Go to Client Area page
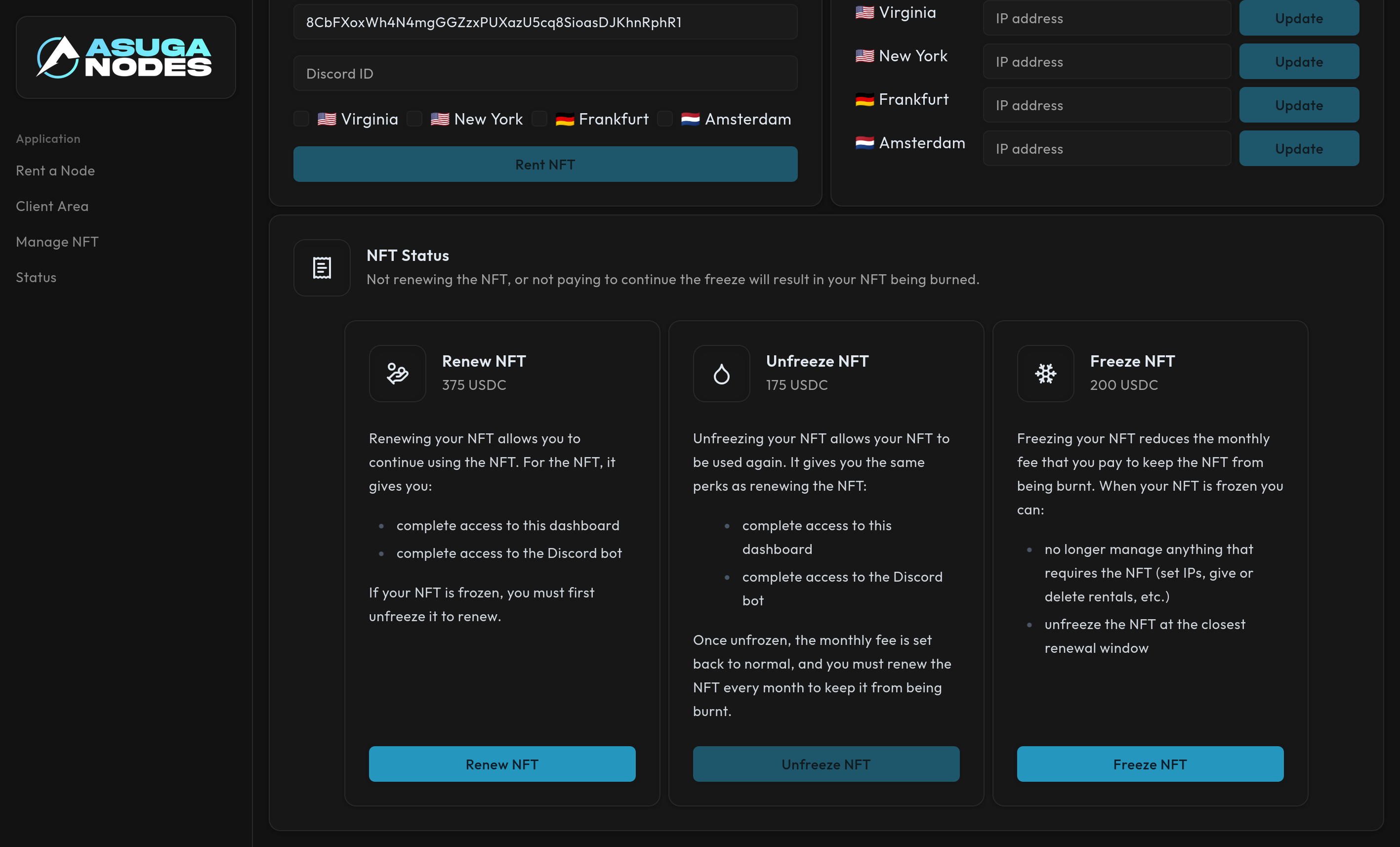This screenshot has width=1400, height=847. coord(52,207)
